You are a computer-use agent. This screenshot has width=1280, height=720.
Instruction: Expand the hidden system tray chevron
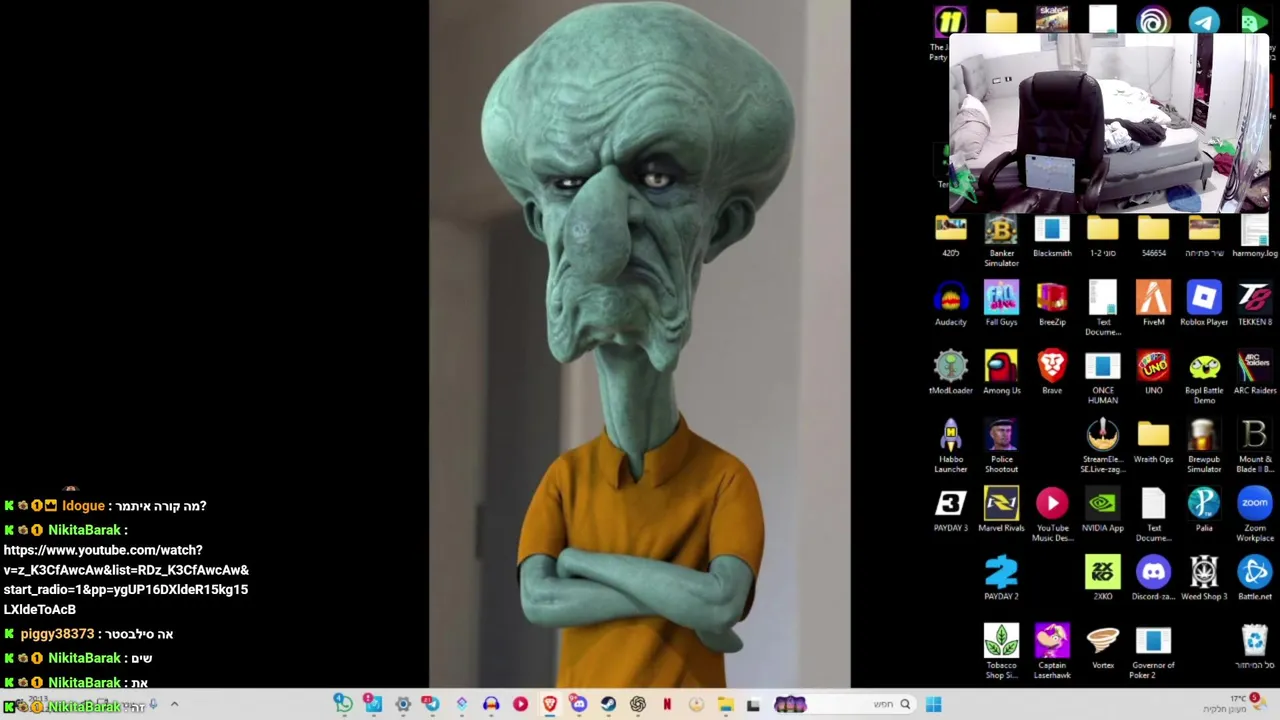point(174,705)
